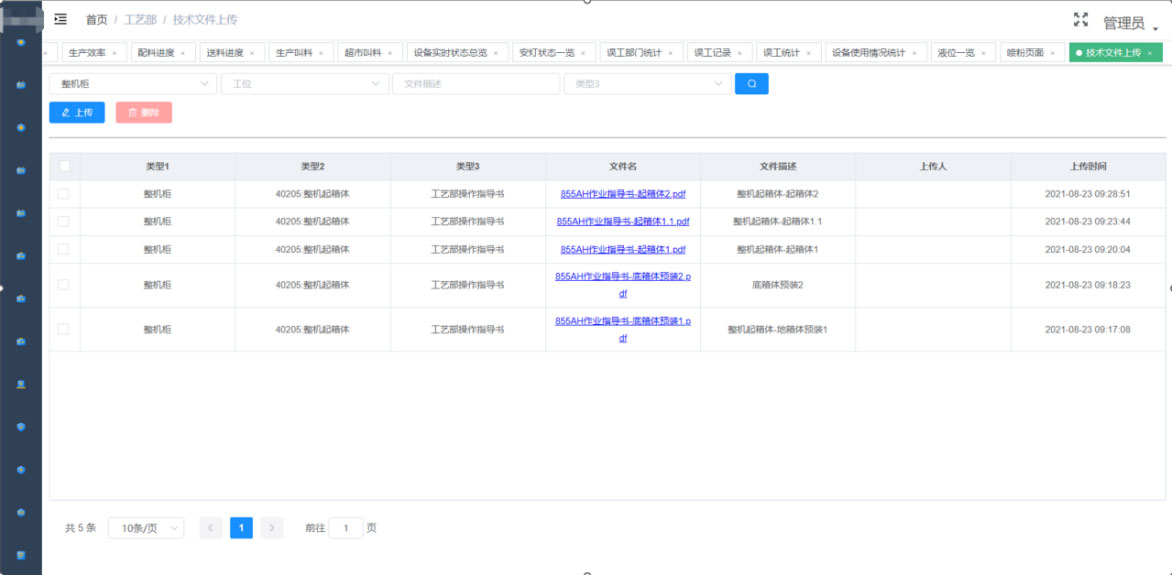Viewport: 1172px width, 575px height.
Task: Select the checkbox for the 底箱体预装2 row
Action: (x=64, y=285)
